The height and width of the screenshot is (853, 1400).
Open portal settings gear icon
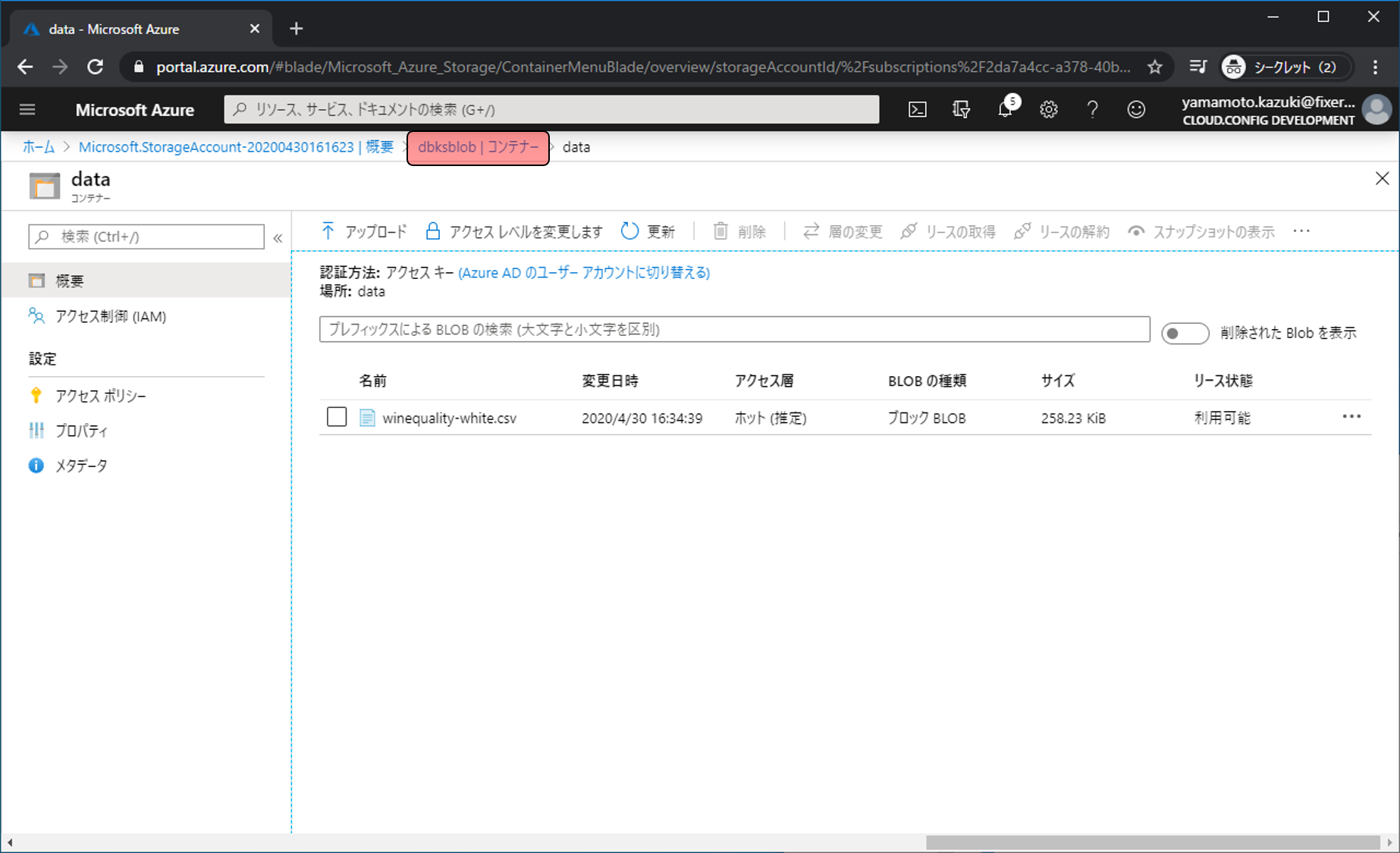tap(1048, 110)
